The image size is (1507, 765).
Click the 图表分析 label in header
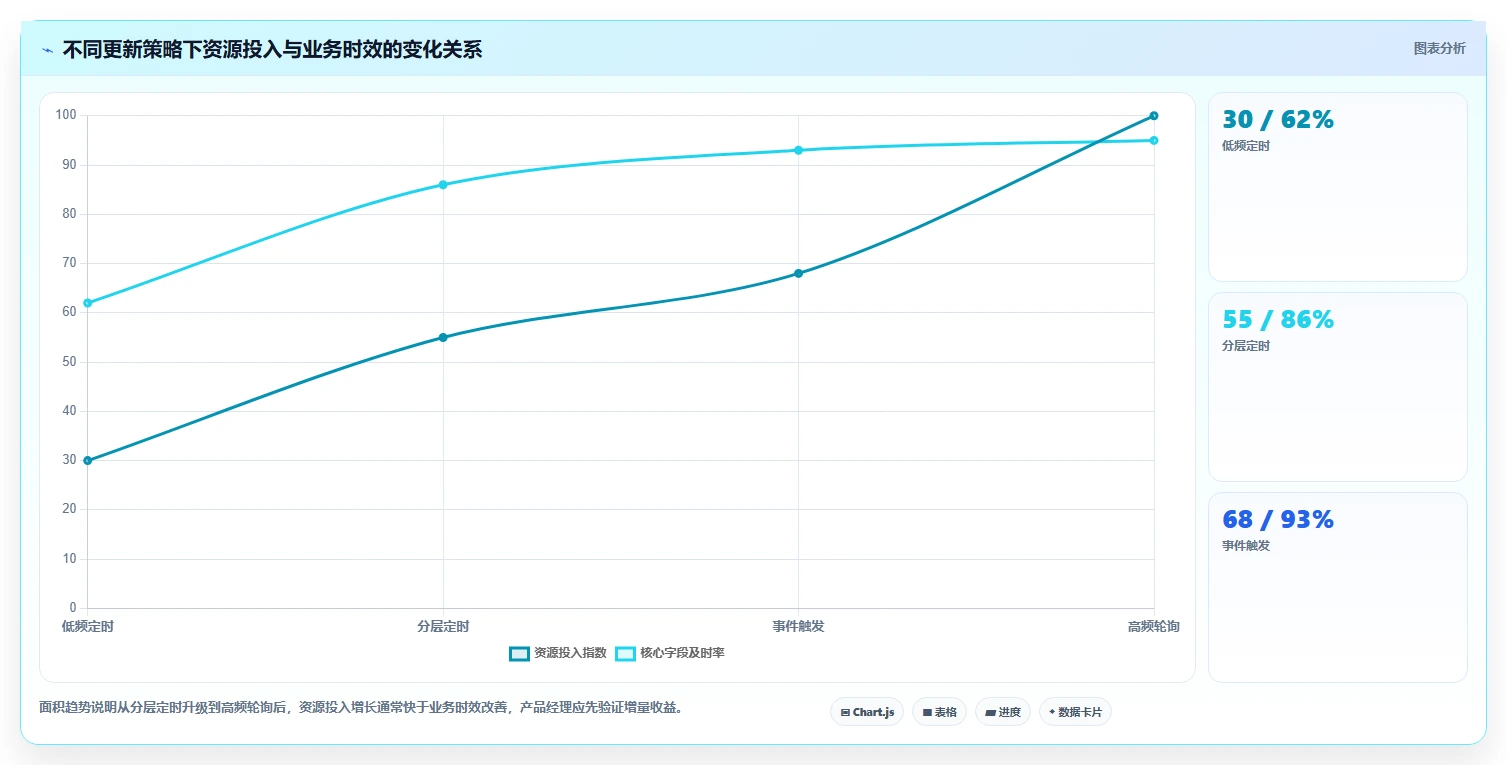point(1439,49)
